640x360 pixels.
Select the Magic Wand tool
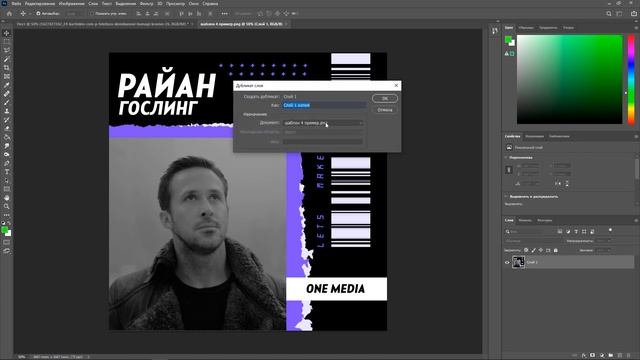(7, 59)
